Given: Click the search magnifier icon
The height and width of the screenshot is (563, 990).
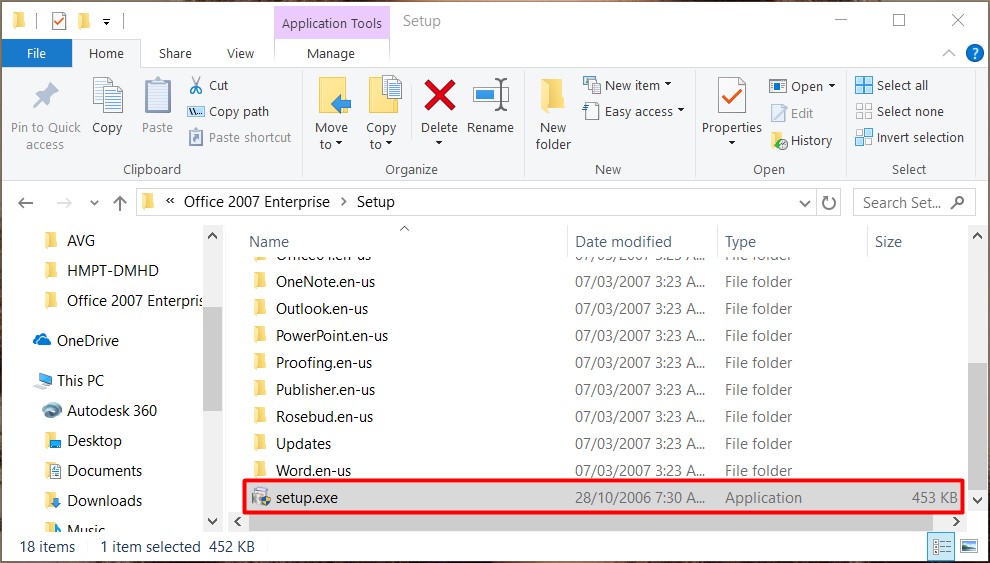Looking at the screenshot, I should [x=958, y=203].
